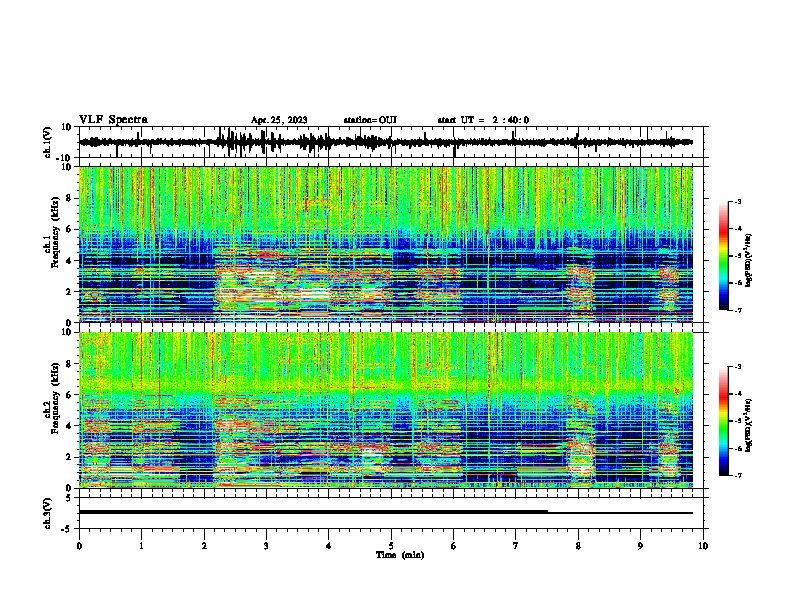
Task: Click the "8" kHz tick on ch.2 spectrogram
Action: 69,364
